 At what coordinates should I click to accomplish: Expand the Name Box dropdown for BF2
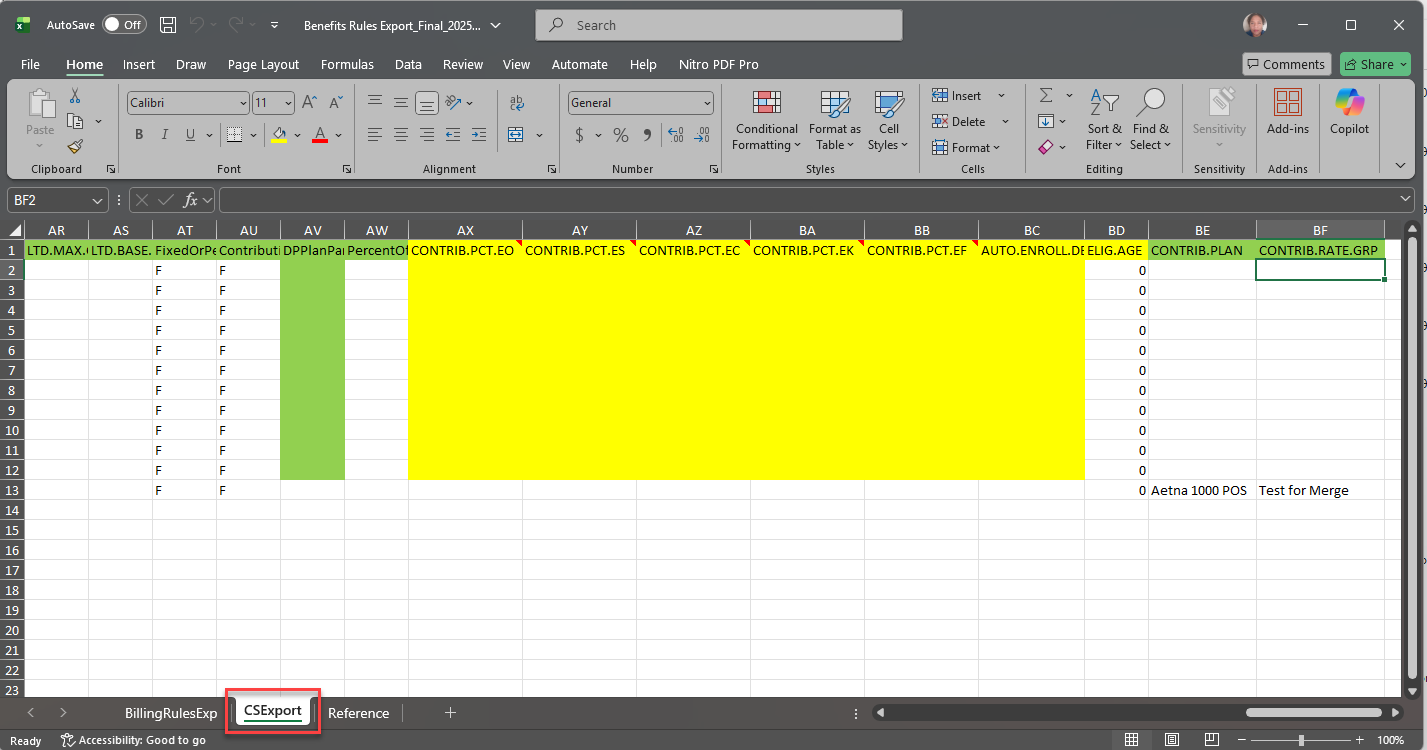coord(97,200)
